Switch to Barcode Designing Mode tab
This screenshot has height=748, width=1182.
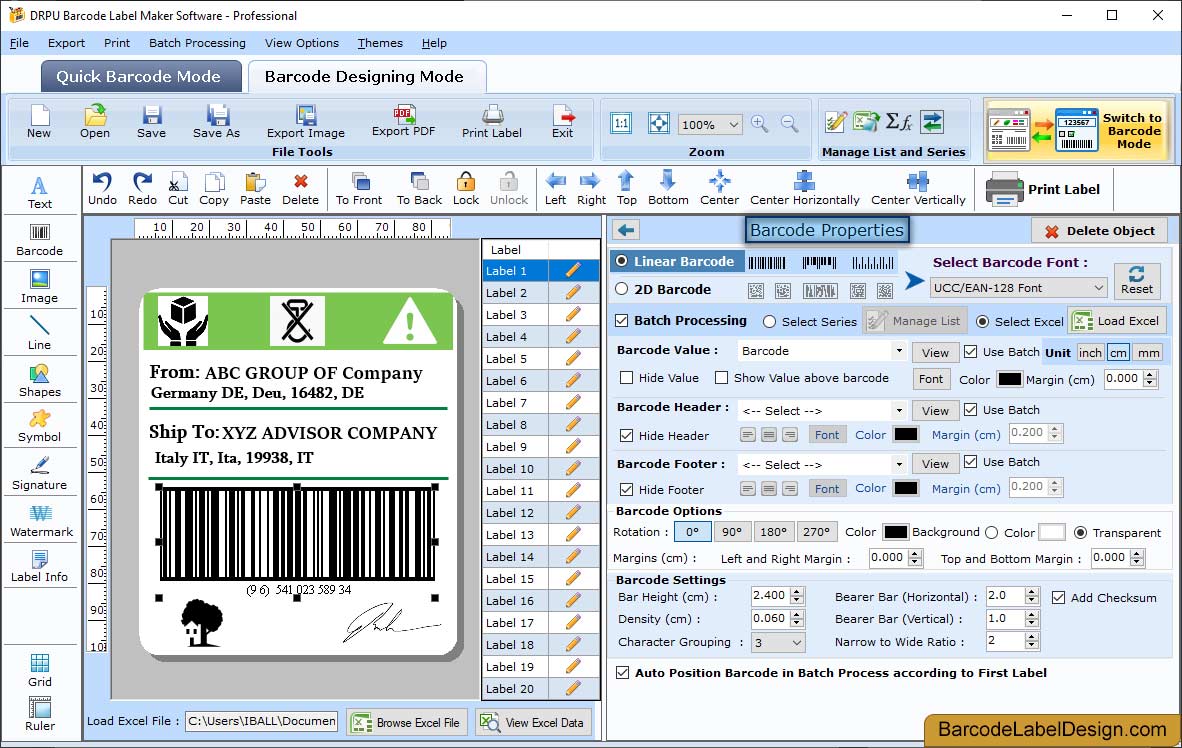pyautogui.click(x=366, y=76)
